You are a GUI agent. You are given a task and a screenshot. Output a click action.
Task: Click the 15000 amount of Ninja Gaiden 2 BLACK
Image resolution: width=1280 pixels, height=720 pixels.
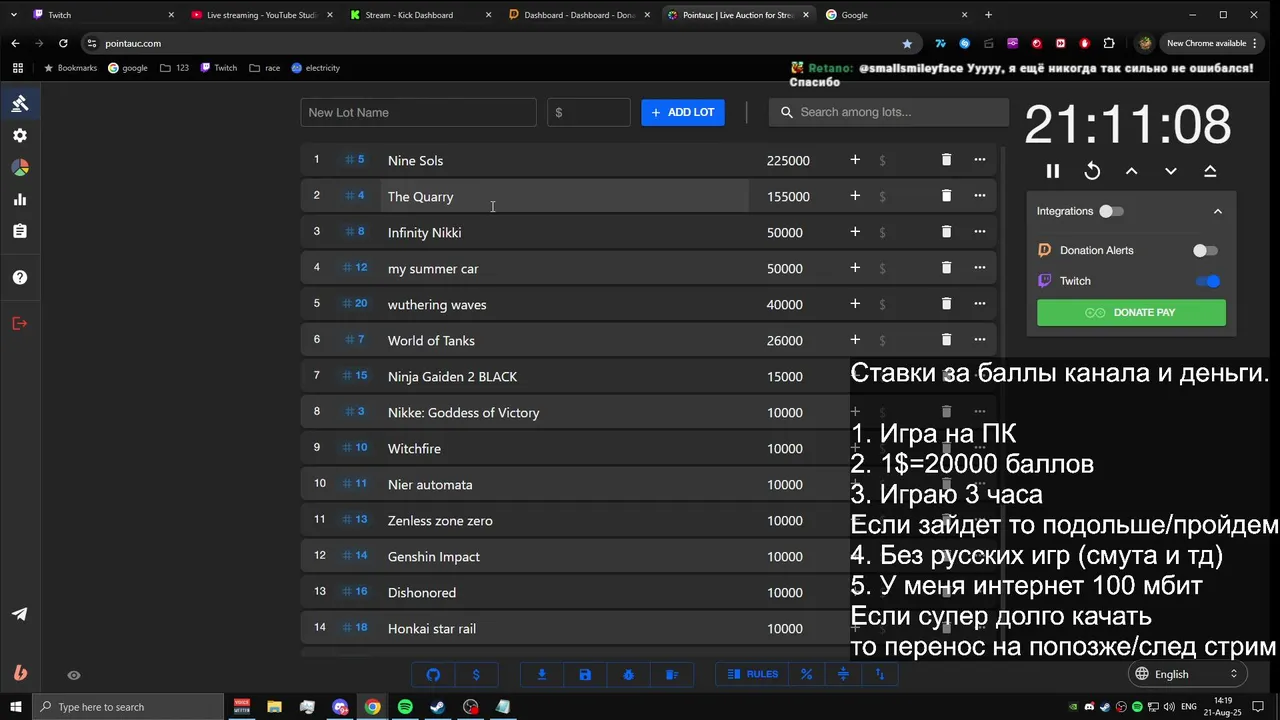point(785,376)
